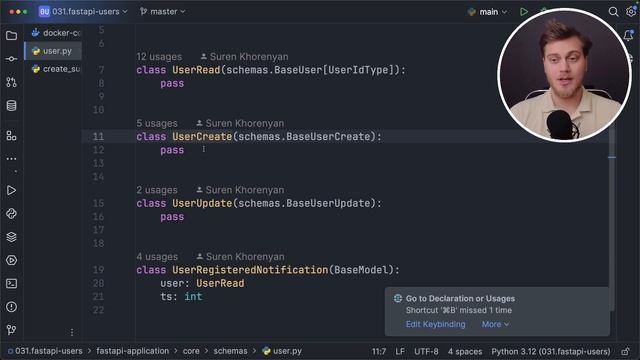This screenshot has width=640, height=360.
Task: Click UserRead class name in code
Action: coord(196,70)
